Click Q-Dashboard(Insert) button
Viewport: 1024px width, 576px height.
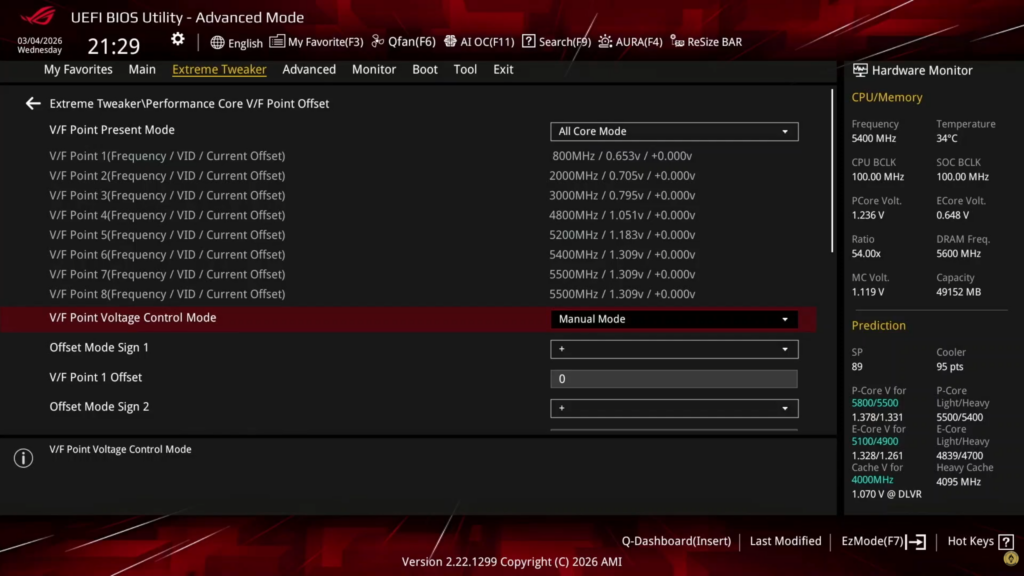(x=676, y=541)
